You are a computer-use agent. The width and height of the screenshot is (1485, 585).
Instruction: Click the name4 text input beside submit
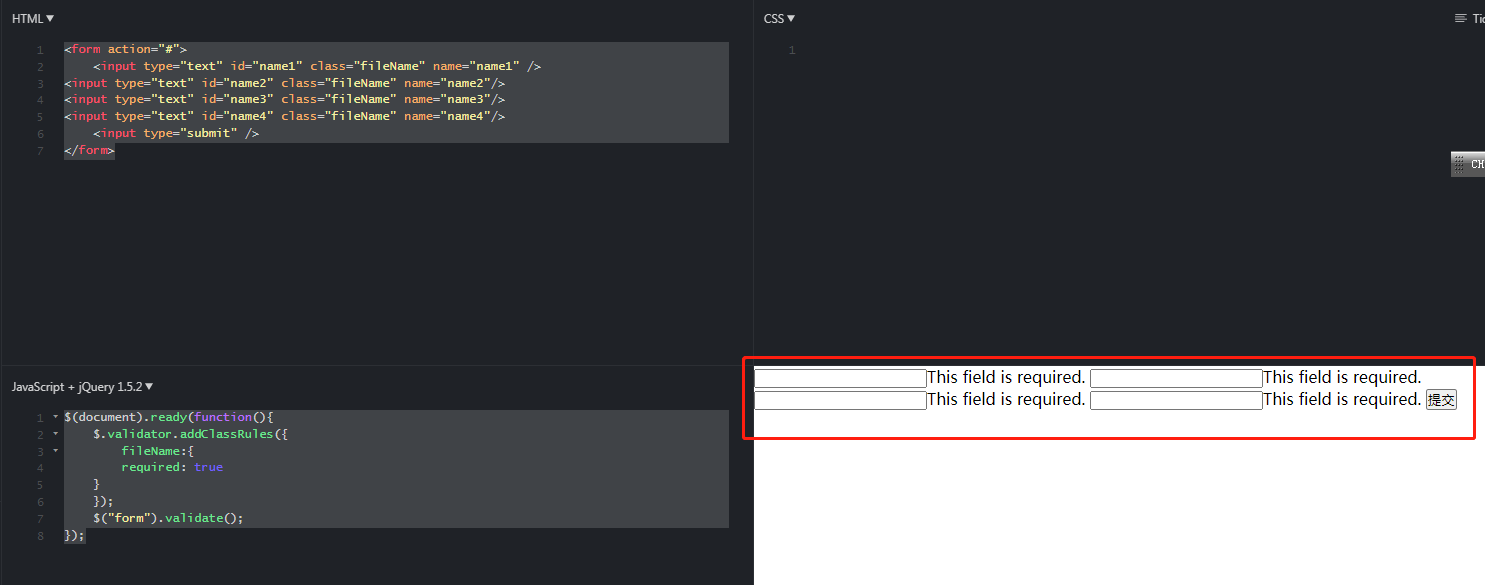(1176, 399)
